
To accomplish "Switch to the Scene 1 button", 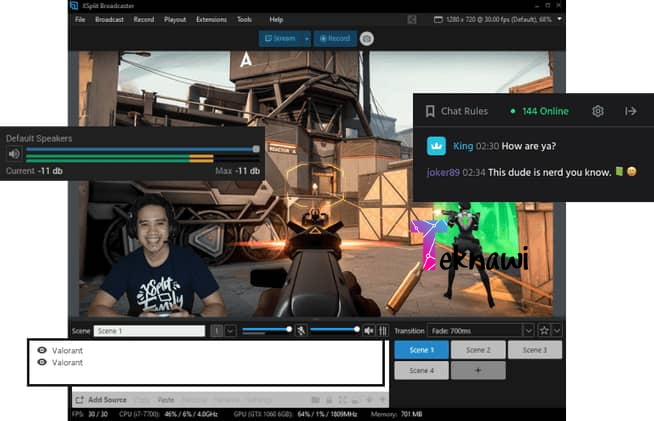I will (x=421, y=350).
